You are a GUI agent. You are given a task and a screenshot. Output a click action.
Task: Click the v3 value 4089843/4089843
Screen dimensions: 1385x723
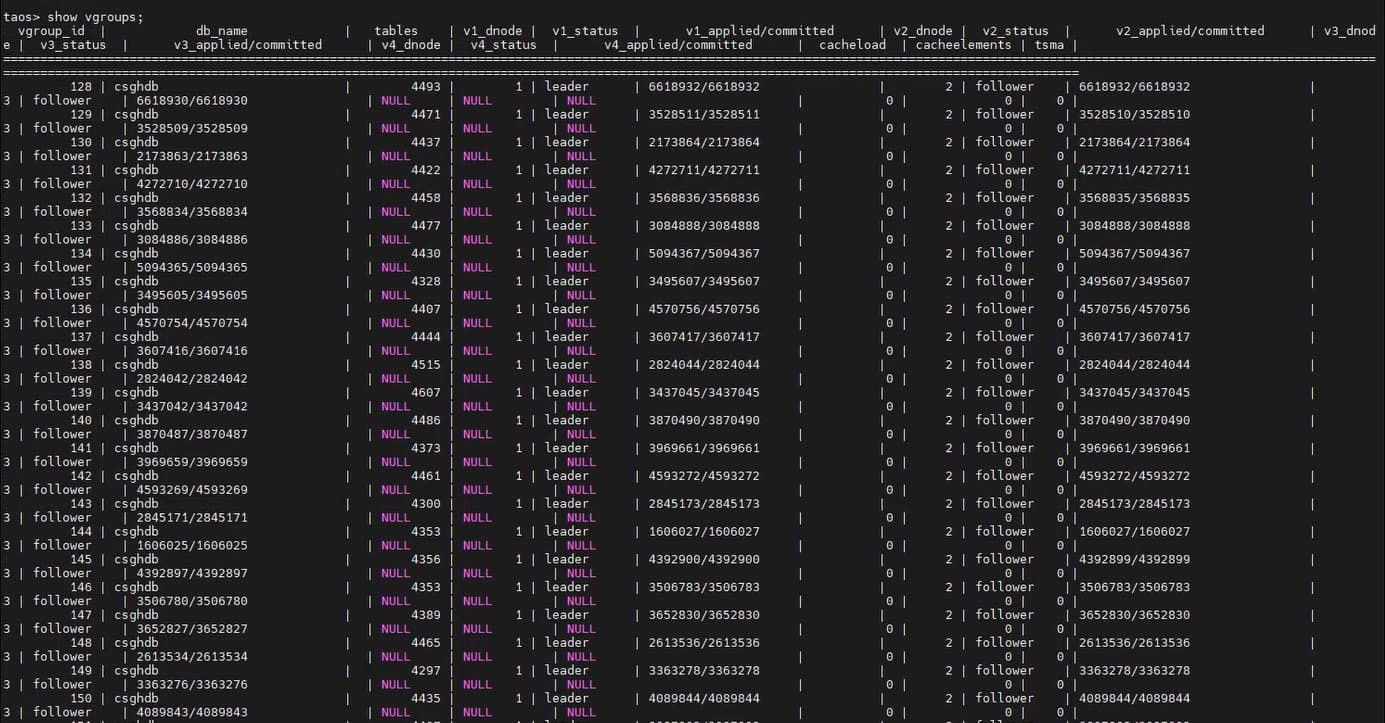(185, 712)
